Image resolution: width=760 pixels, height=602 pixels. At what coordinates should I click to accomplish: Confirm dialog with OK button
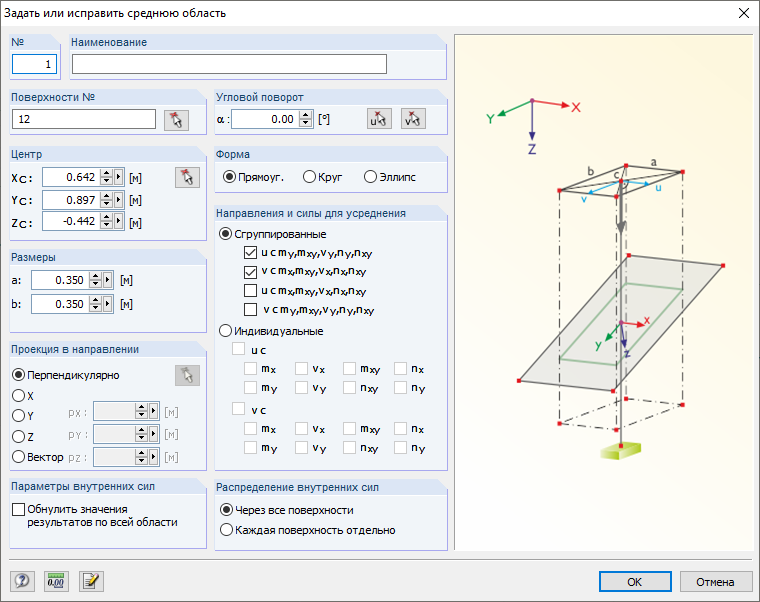pyautogui.click(x=635, y=582)
